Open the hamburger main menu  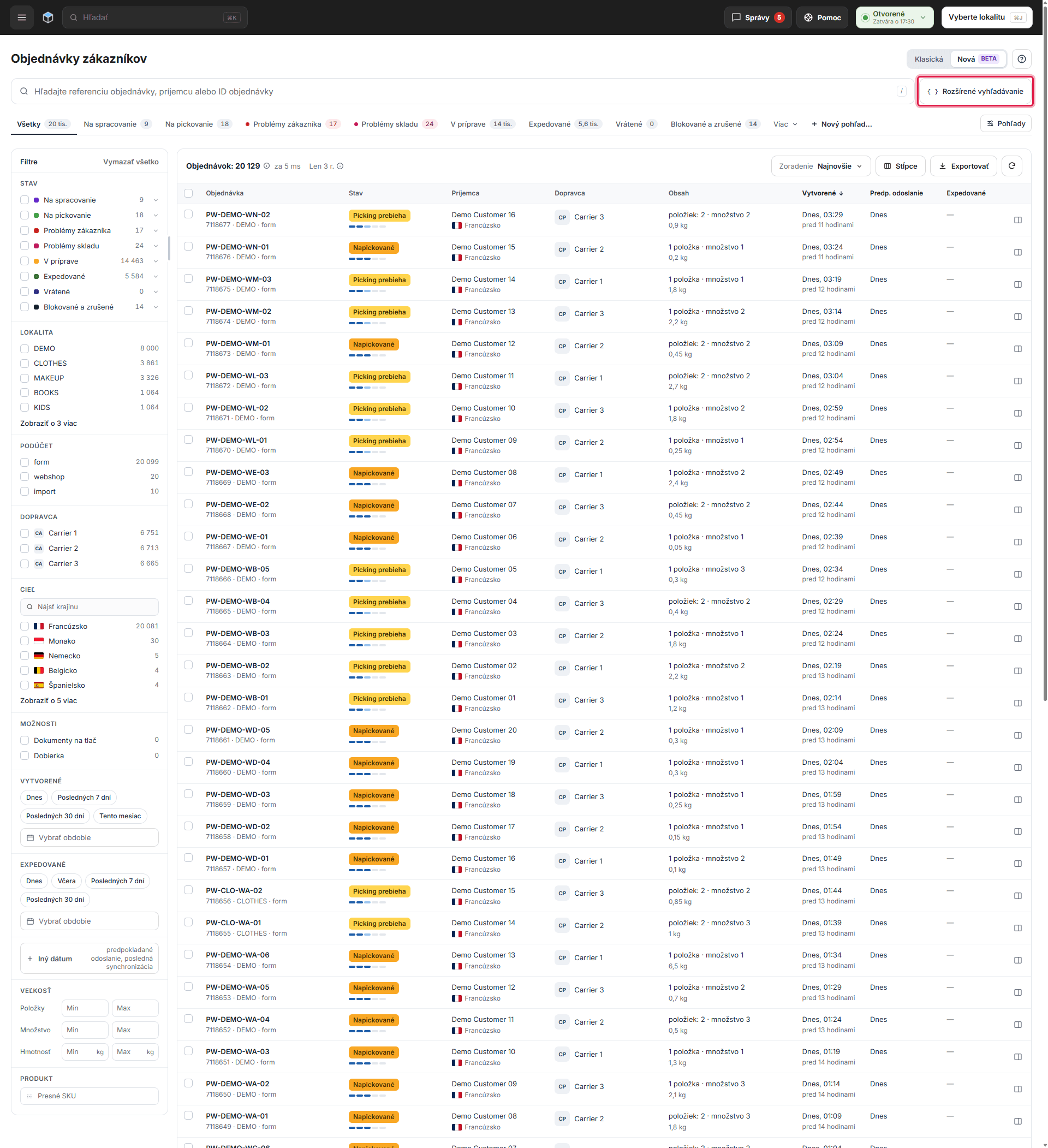(x=22, y=17)
